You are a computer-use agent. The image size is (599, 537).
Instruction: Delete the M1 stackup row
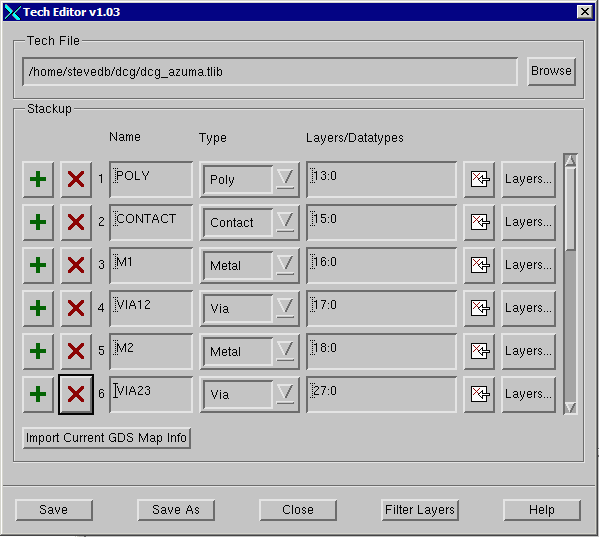coord(76,265)
